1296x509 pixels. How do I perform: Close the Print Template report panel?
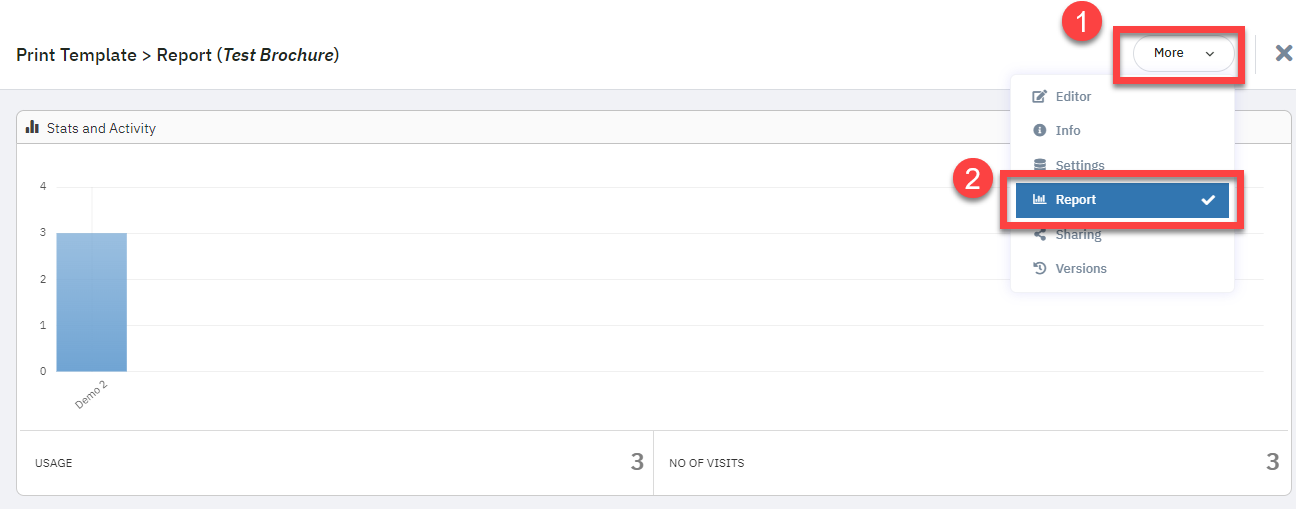click(1284, 53)
